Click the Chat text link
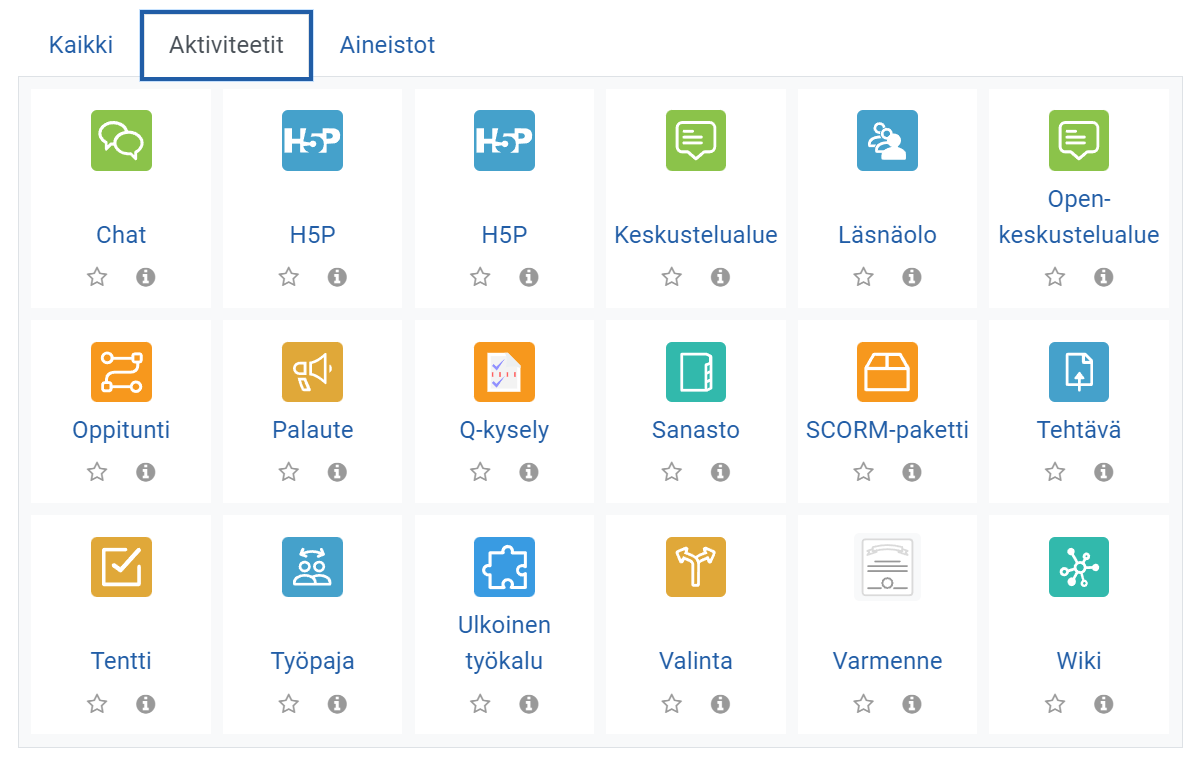The height and width of the screenshot is (759, 1195). [121, 235]
